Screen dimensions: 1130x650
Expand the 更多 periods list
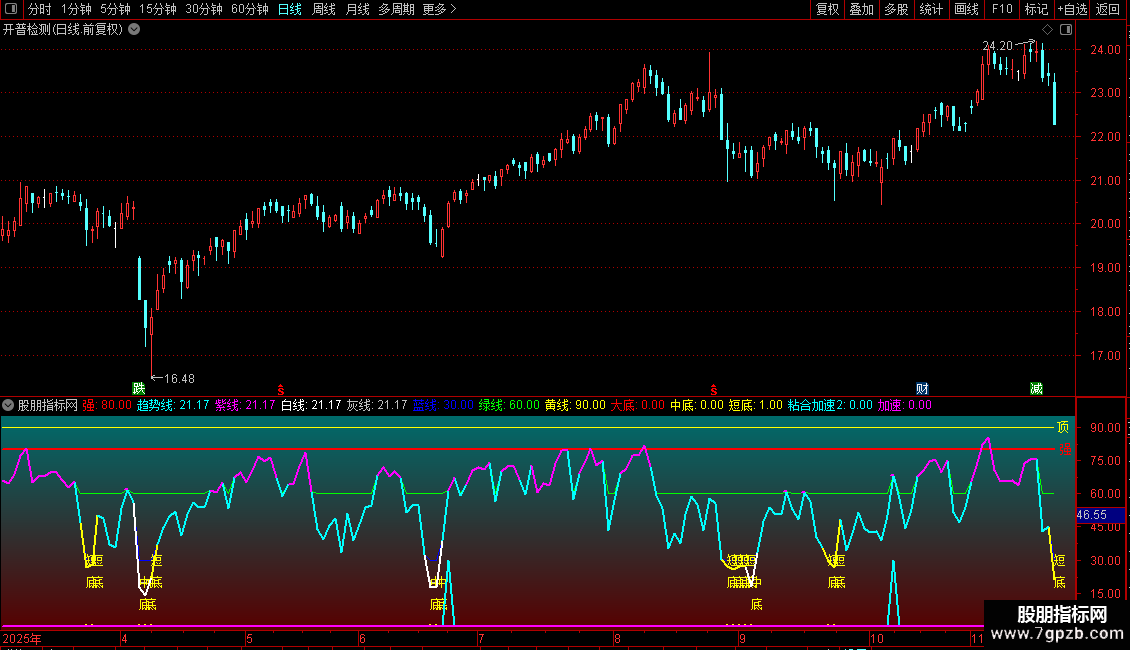point(439,9)
